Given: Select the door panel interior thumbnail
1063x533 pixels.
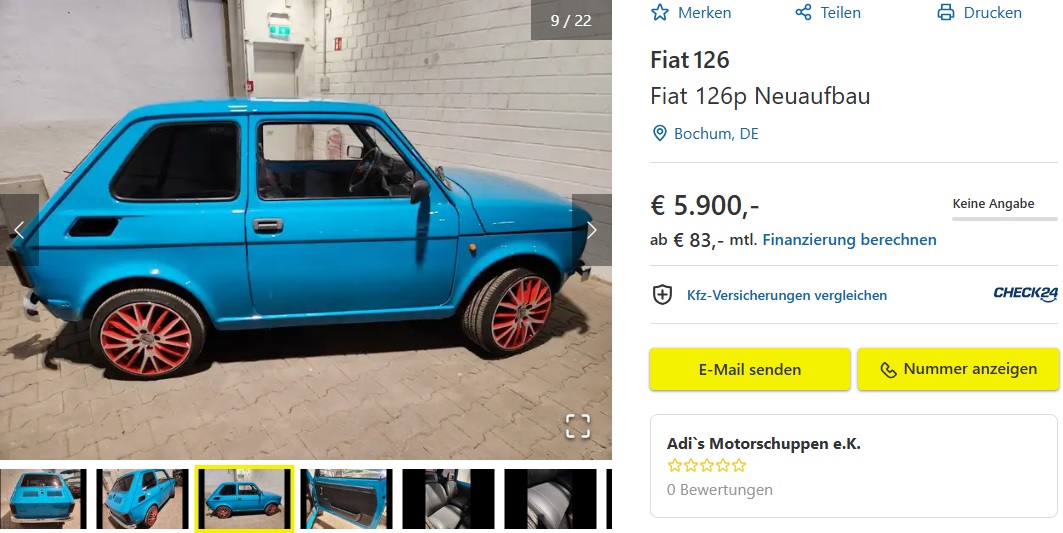Looking at the screenshot, I should click(346, 498).
